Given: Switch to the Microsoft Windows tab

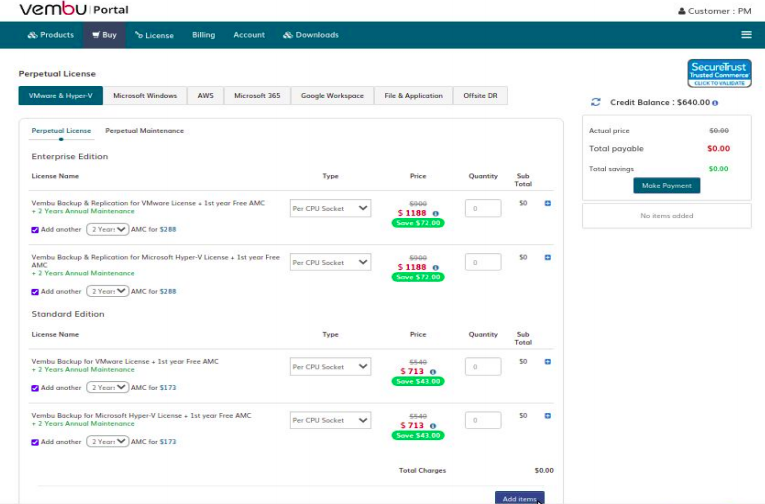Looking at the screenshot, I should (145, 96).
